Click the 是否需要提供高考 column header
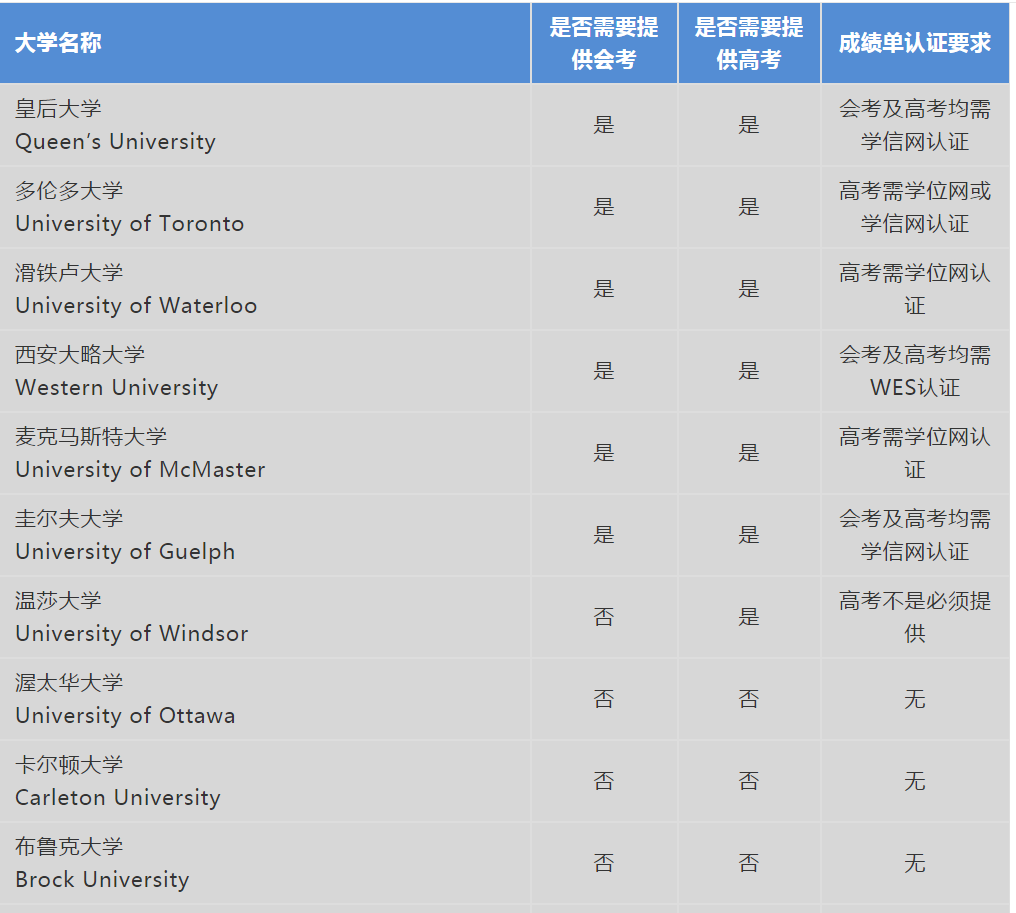1016x913 pixels. pos(749,43)
